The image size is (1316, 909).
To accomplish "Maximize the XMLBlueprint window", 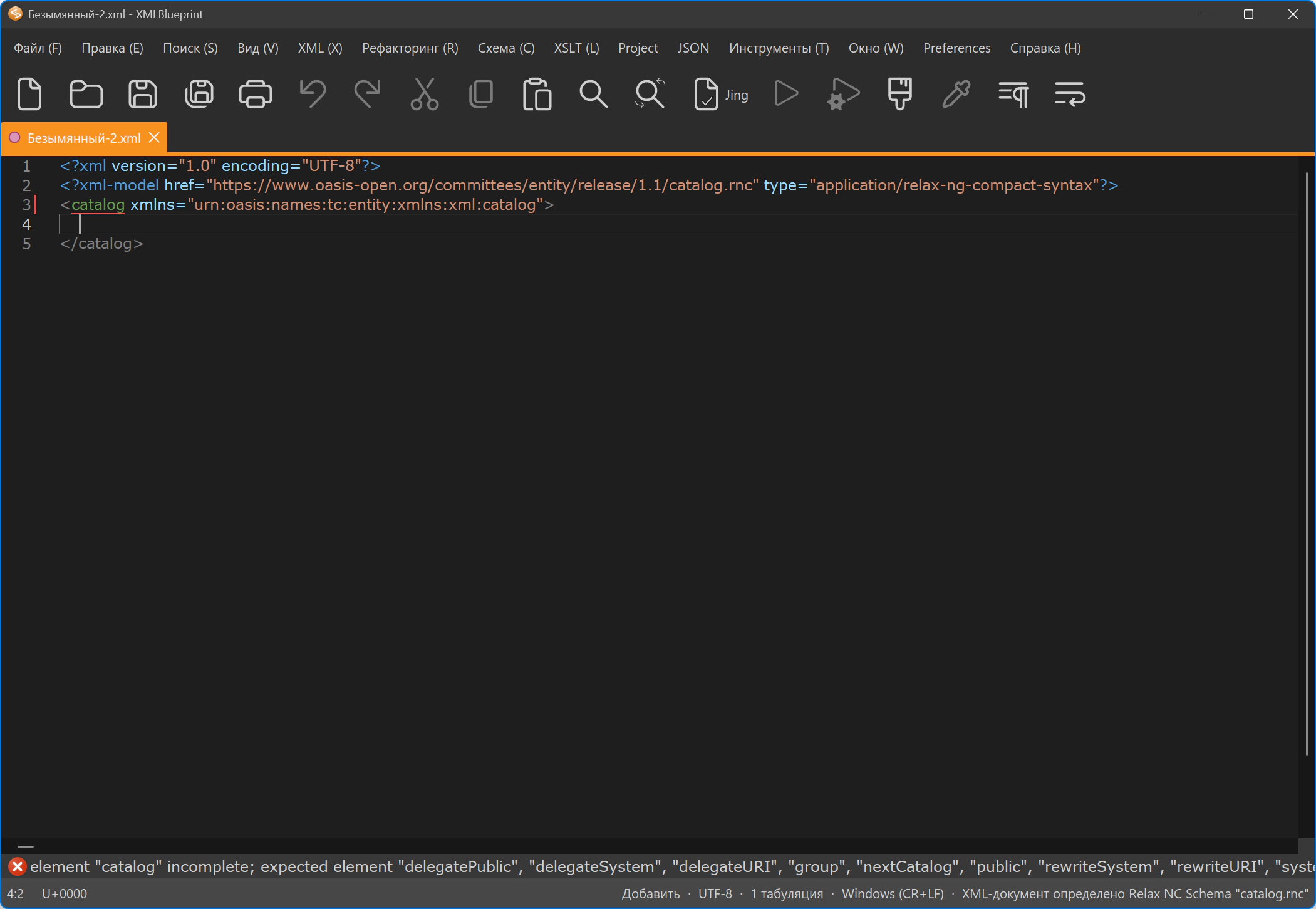I will point(1248,14).
